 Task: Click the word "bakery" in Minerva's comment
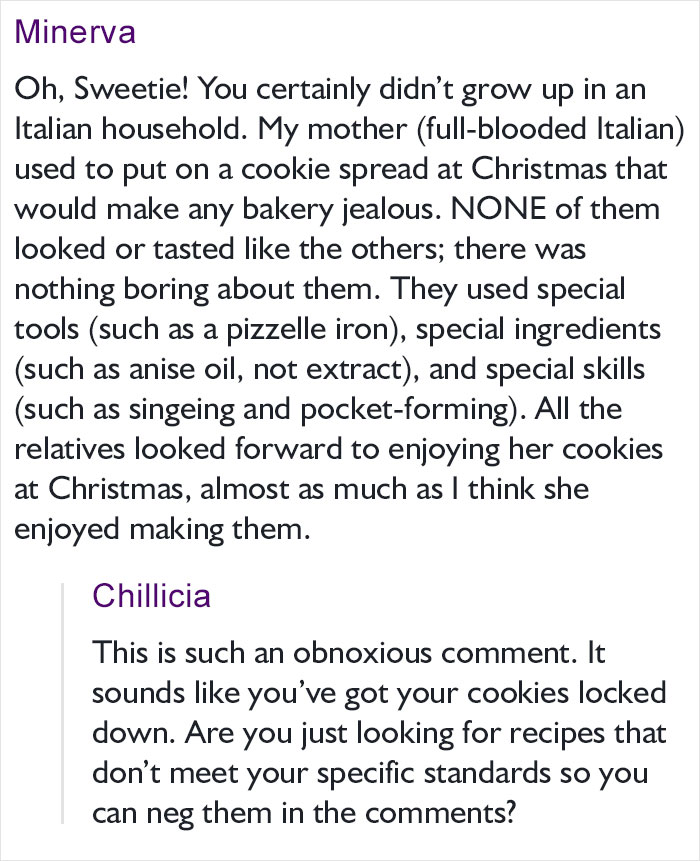click(x=288, y=210)
